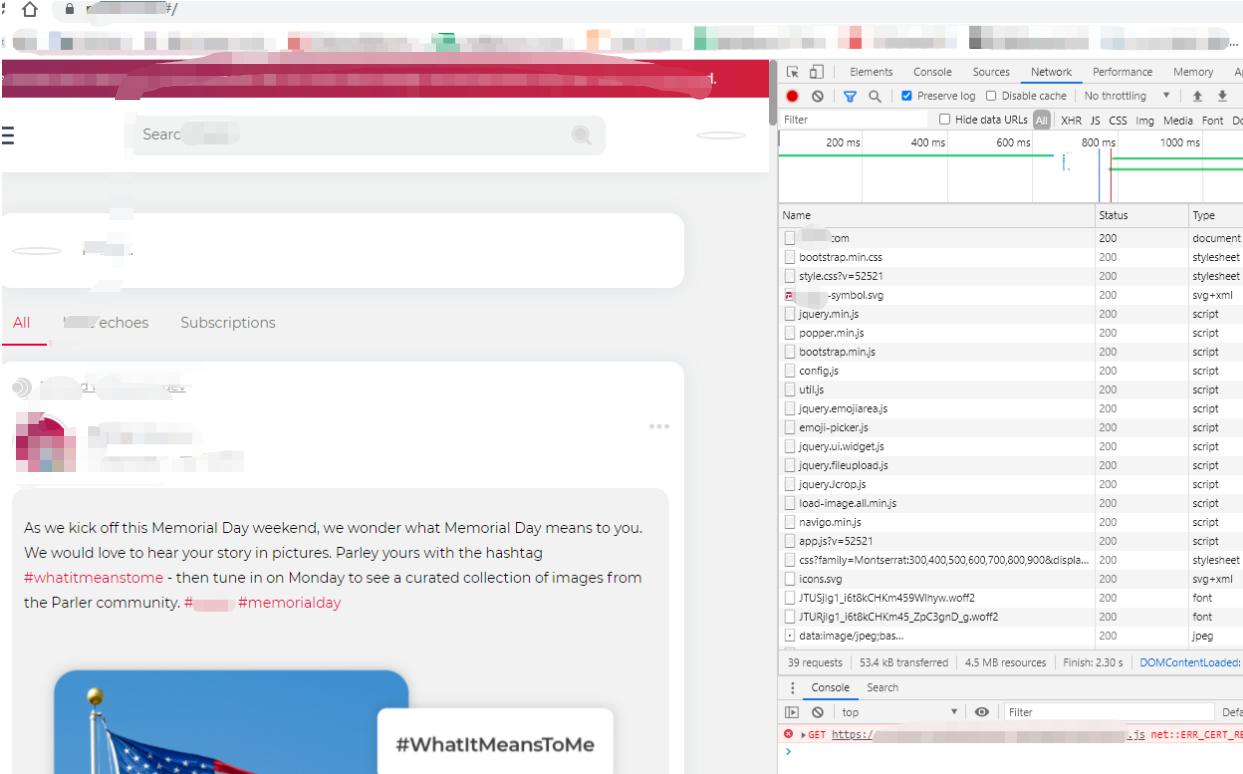This screenshot has width=1243, height=774.
Task: Click the import HAR file arrow
Action: [1197, 96]
